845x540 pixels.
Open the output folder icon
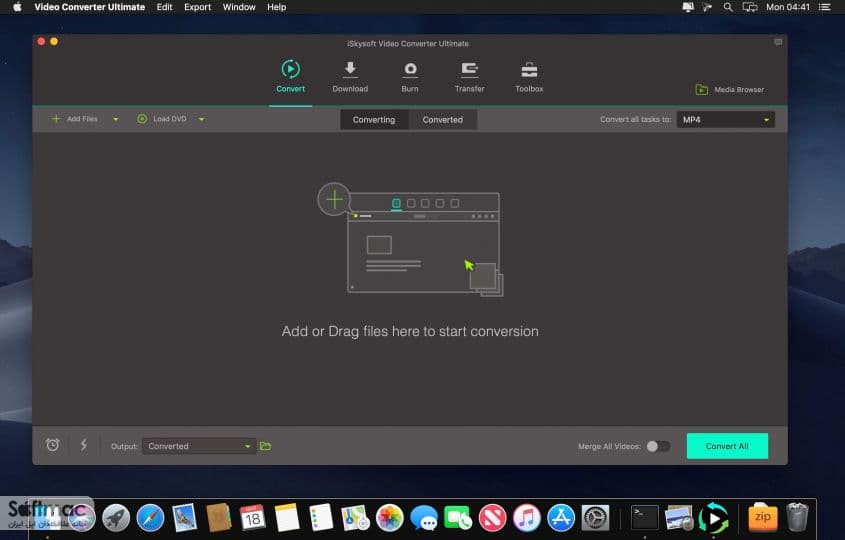pos(266,446)
